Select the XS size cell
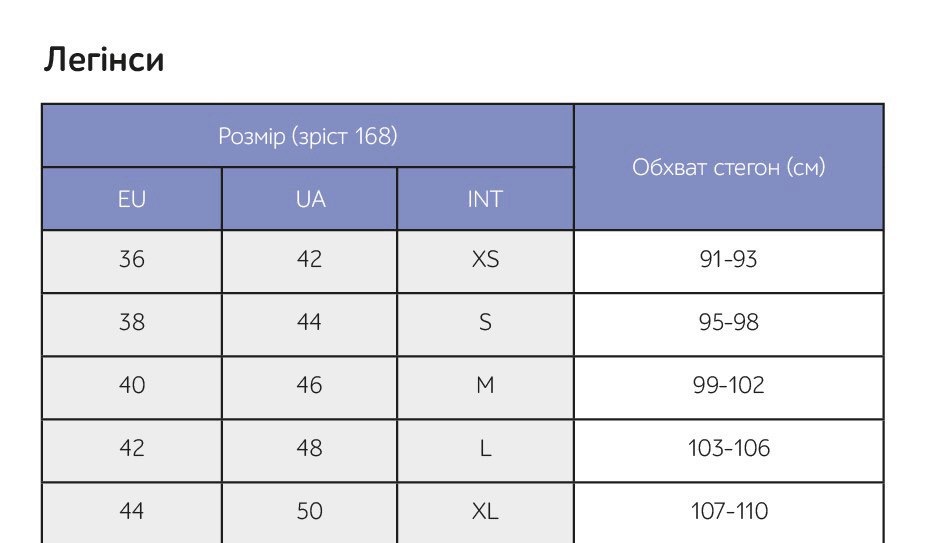 [x=485, y=260]
